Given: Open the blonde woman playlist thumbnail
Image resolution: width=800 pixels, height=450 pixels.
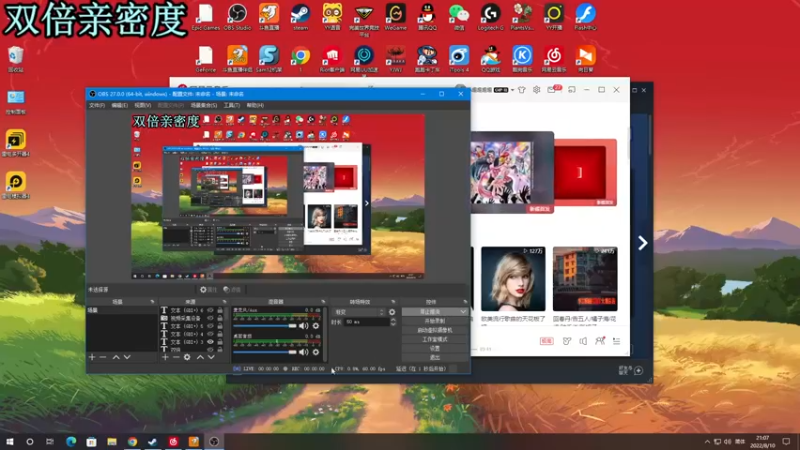Looking at the screenshot, I should 513,279.
